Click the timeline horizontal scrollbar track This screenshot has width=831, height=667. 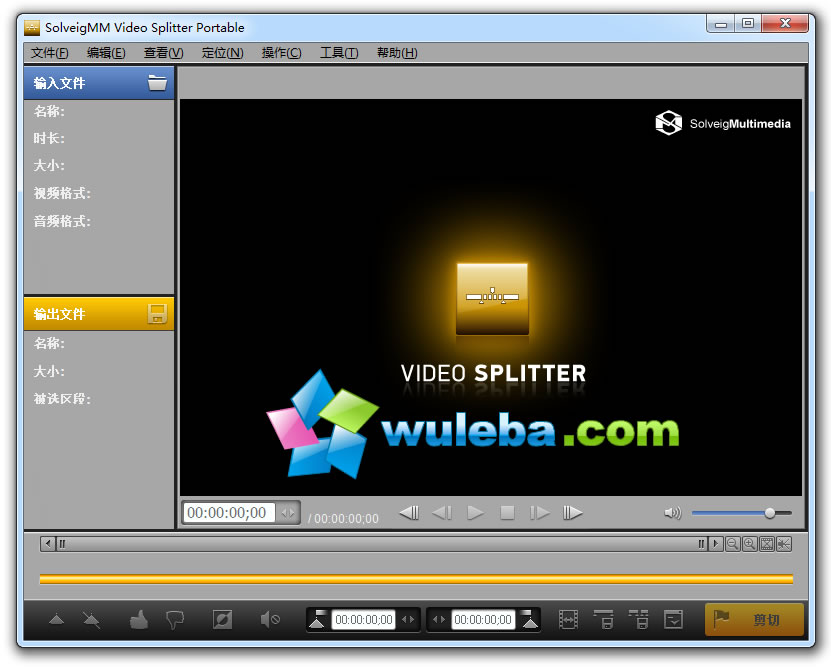(382, 544)
